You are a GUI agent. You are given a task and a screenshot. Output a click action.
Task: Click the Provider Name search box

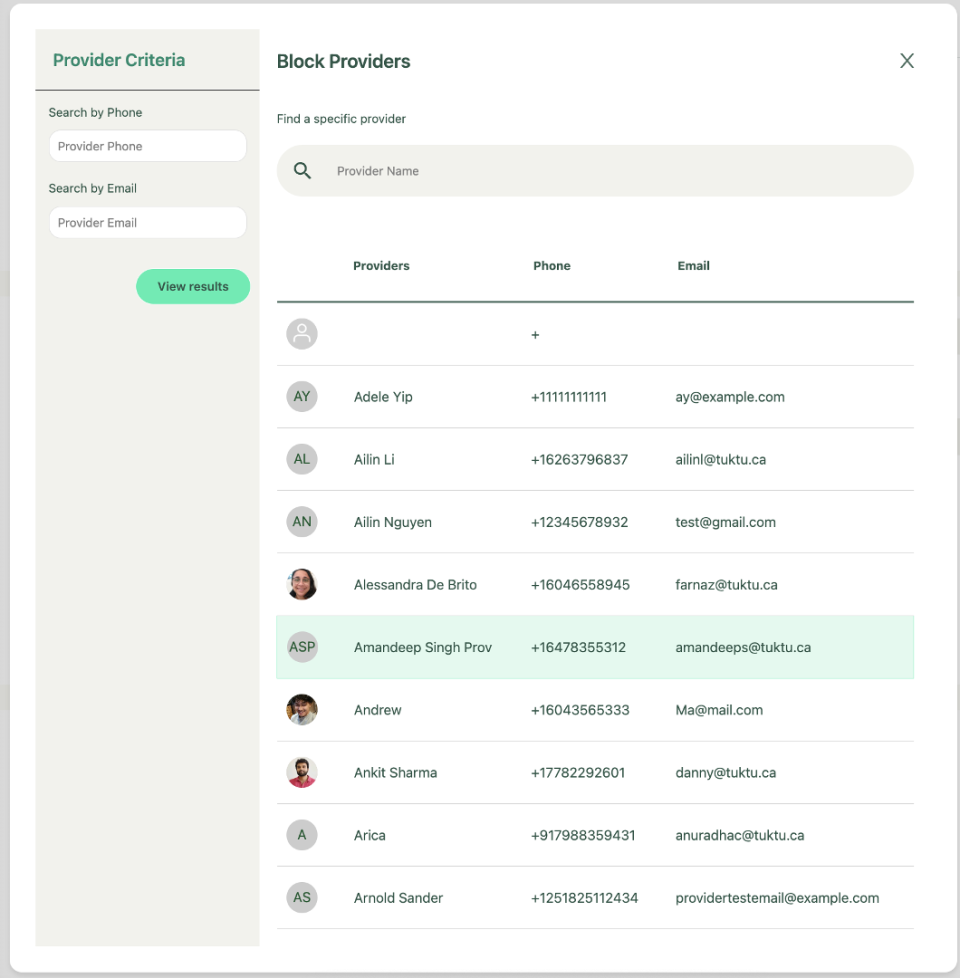pyautogui.click(x=610, y=171)
